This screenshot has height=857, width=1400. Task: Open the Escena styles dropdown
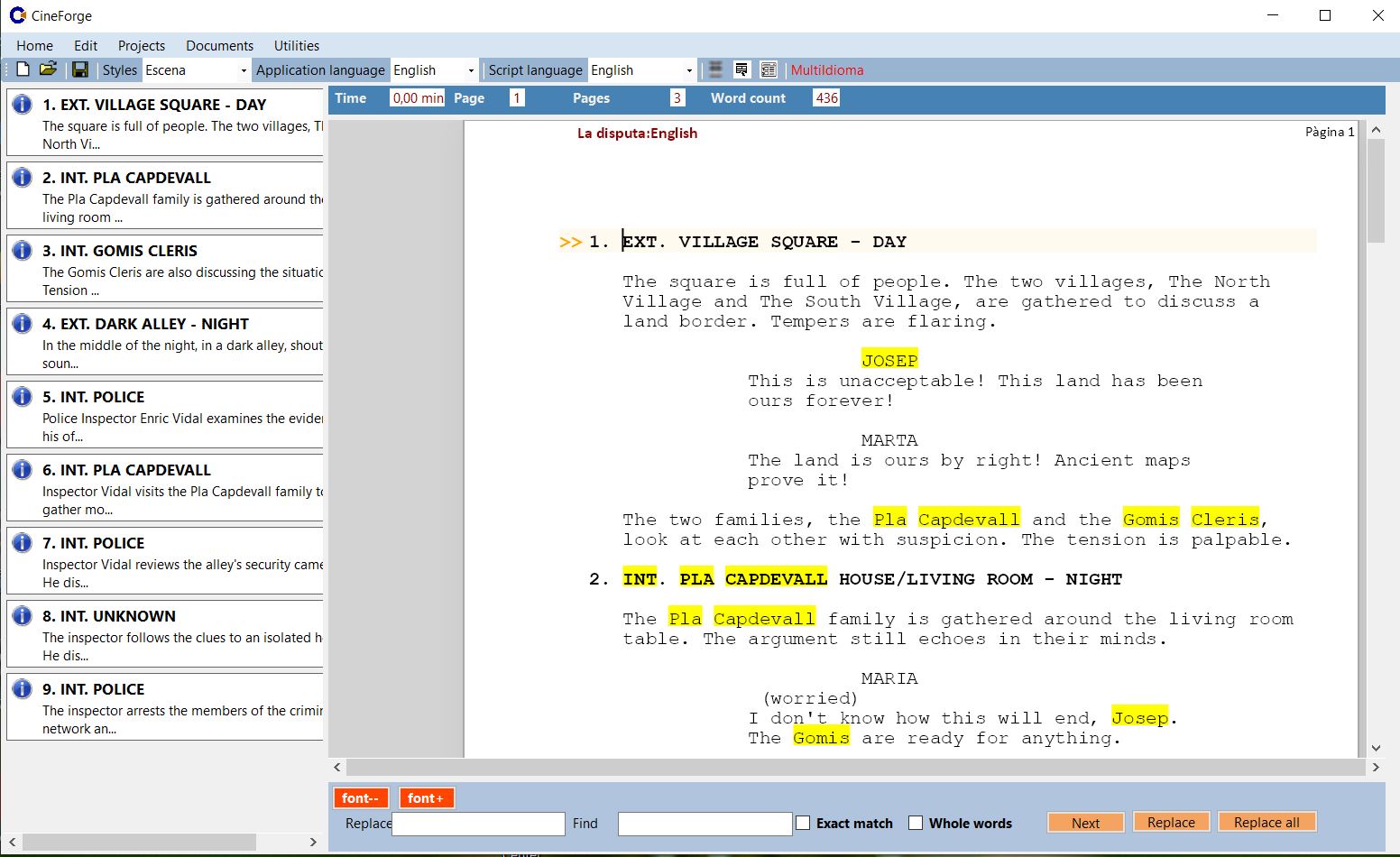(x=243, y=69)
